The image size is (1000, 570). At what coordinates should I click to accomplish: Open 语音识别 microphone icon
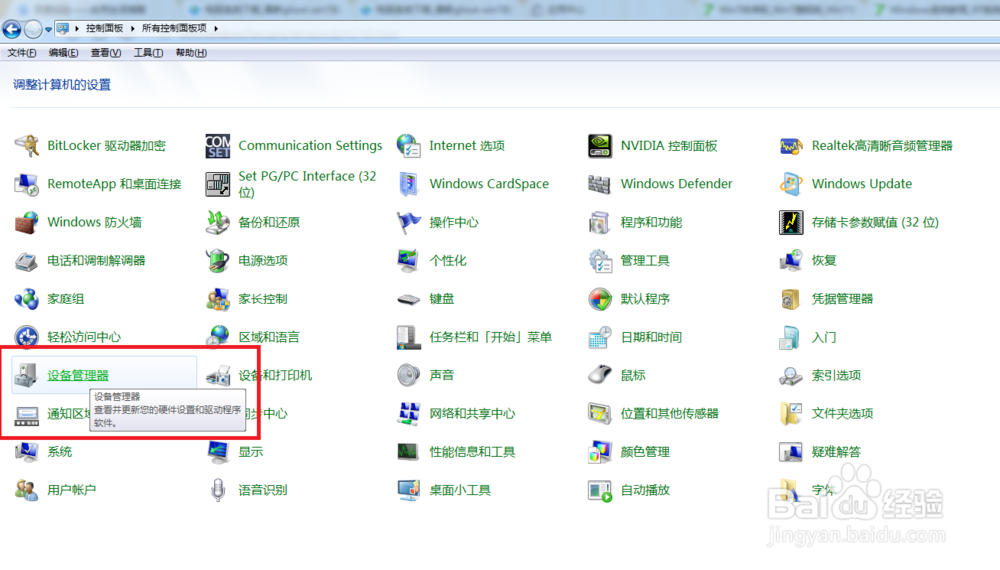217,490
